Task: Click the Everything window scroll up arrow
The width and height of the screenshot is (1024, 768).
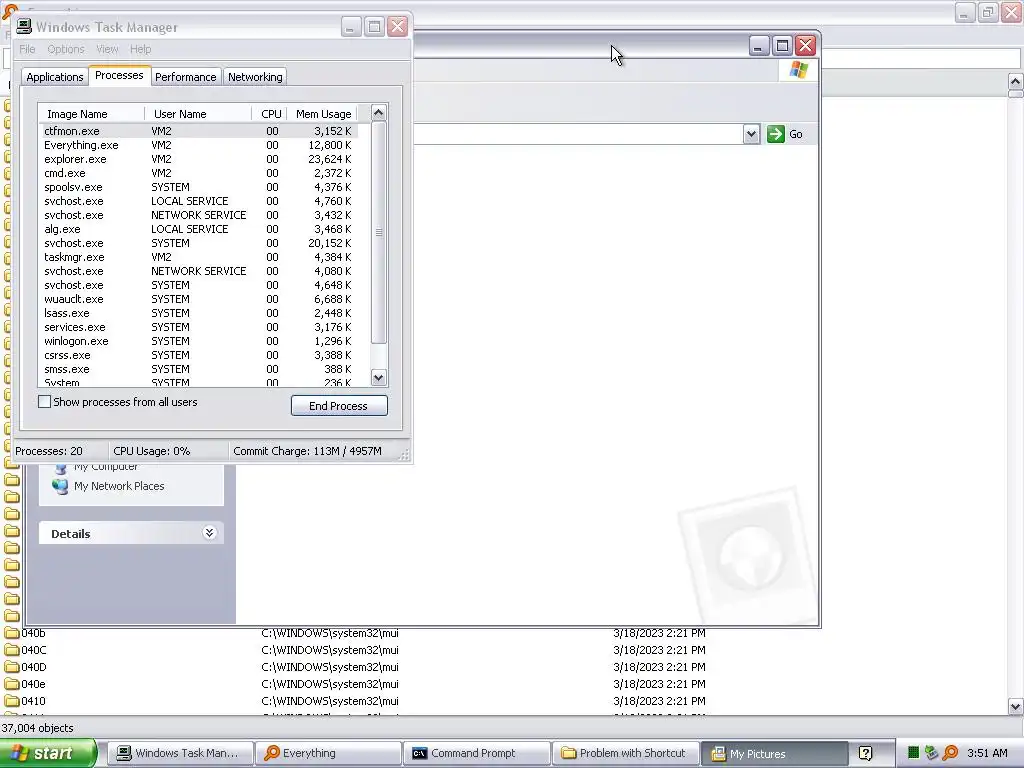Action: (x=1015, y=82)
